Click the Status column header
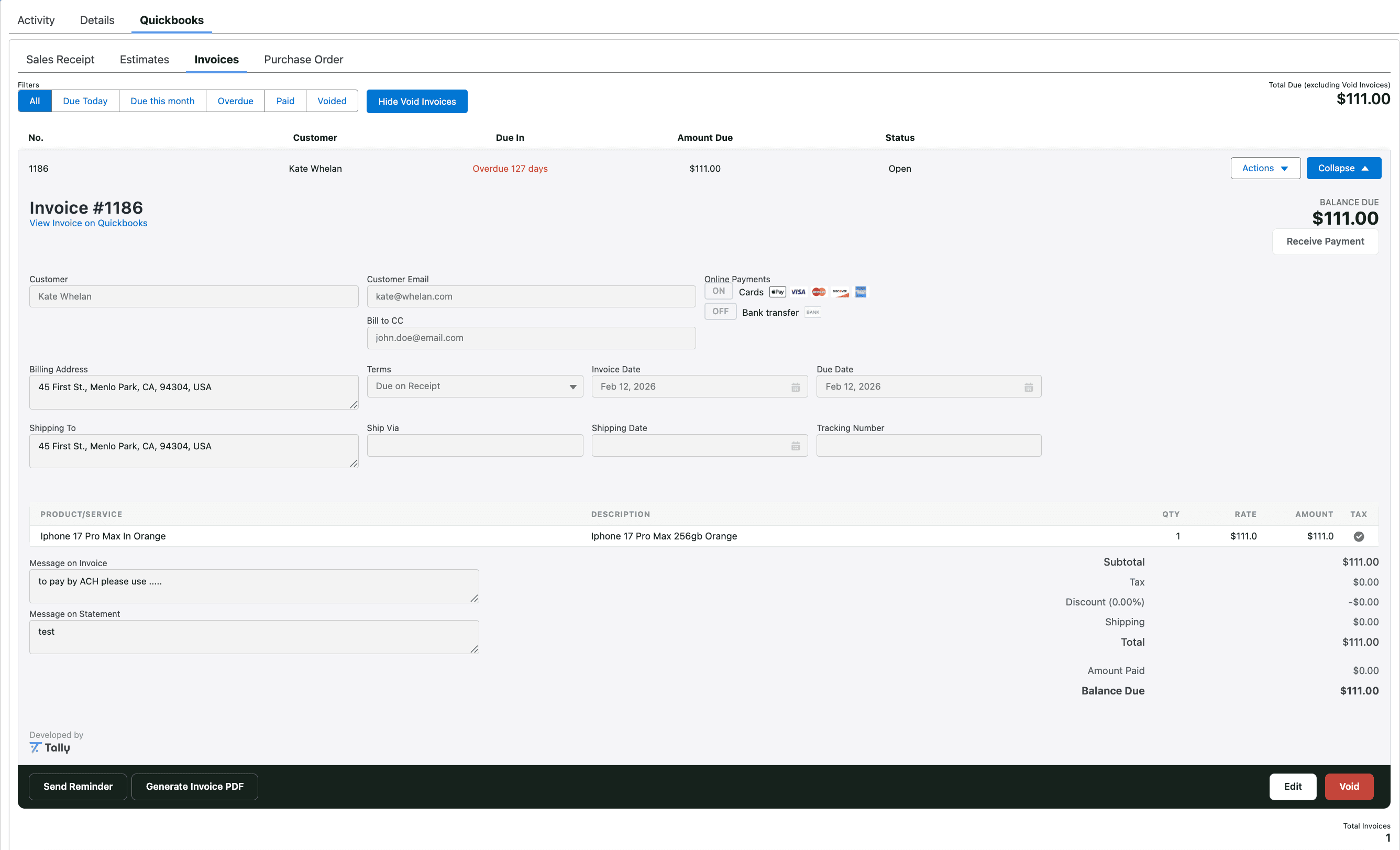Screen dimensions: 1400x850 coord(899,138)
